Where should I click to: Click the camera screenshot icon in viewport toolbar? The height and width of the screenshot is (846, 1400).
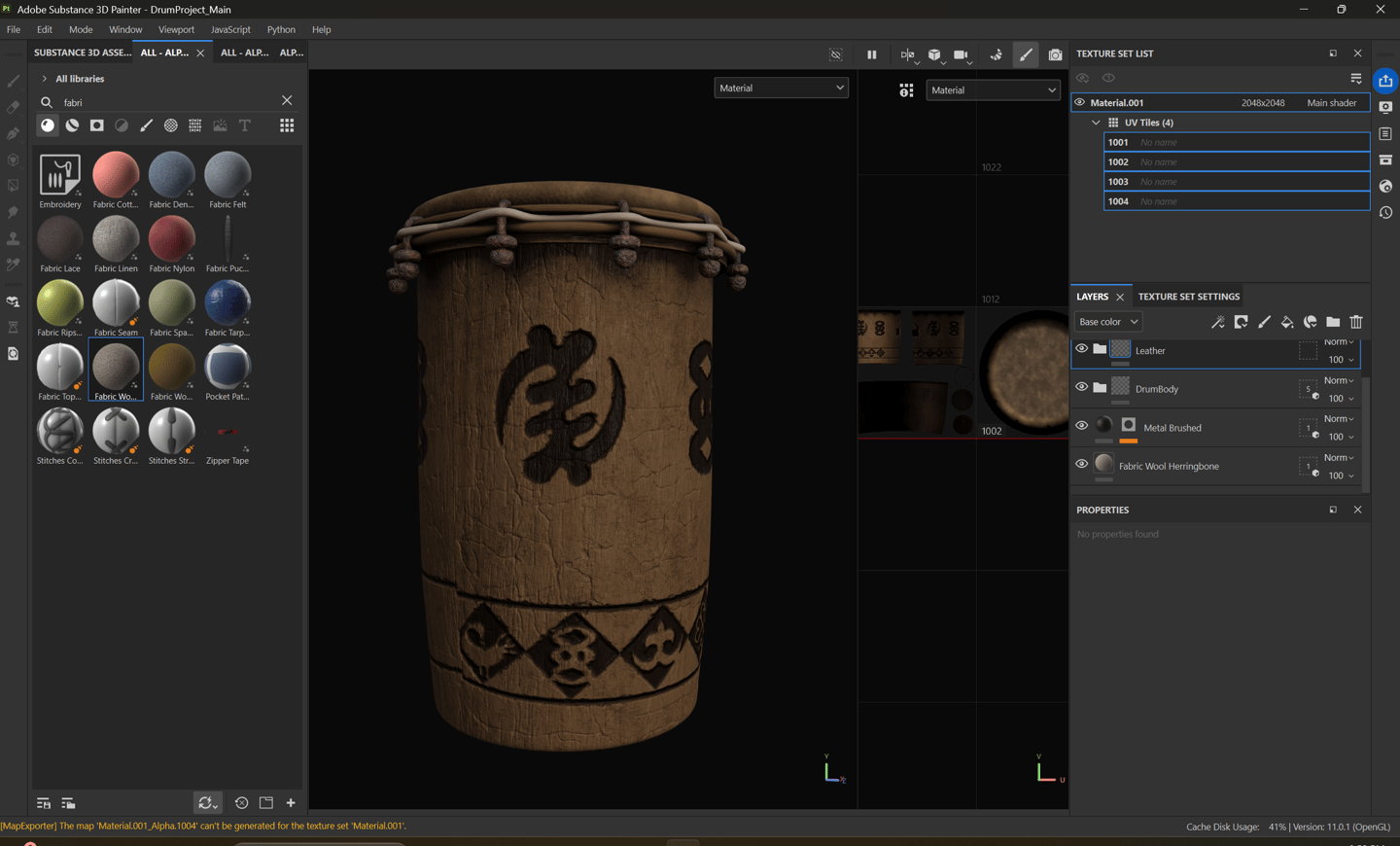pos(1055,55)
